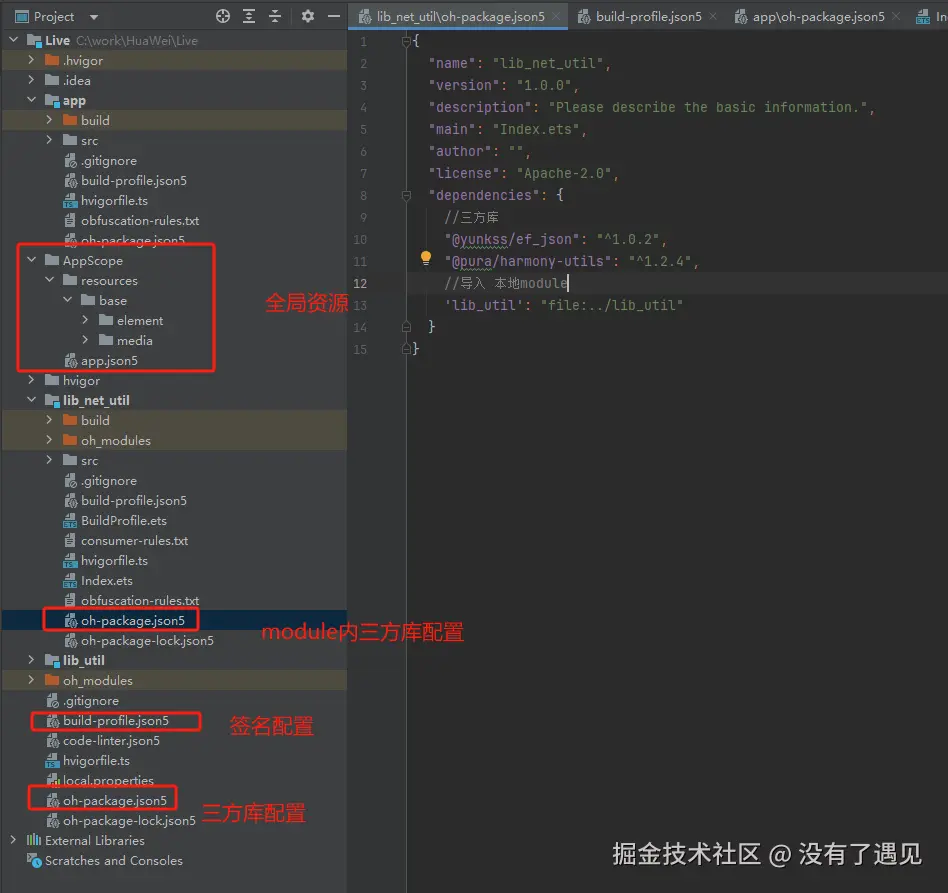Expand the hvigor folder

(x=31, y=380)
